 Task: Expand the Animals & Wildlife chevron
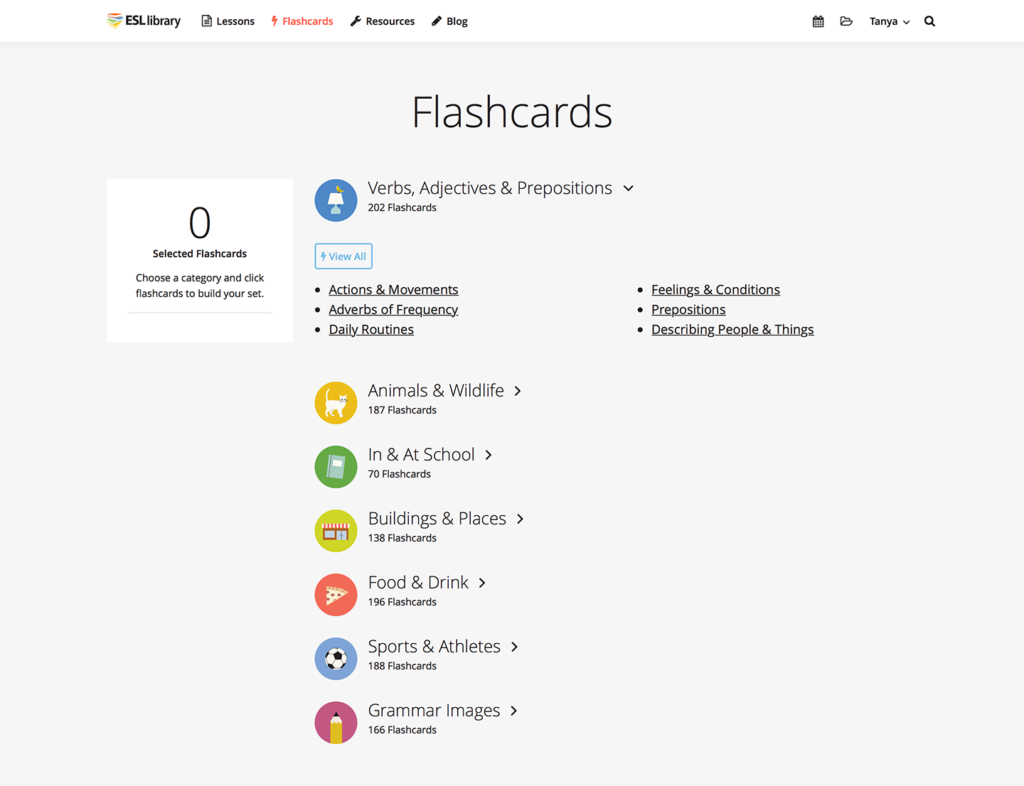[x=517, y=391]
